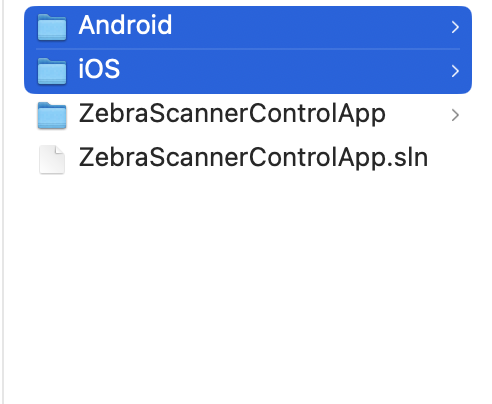Click the ZebraScannerControlApp.sln document icon
Image resolution: width=492 pixels, height=404 pixels.
[x=52, y=160]
